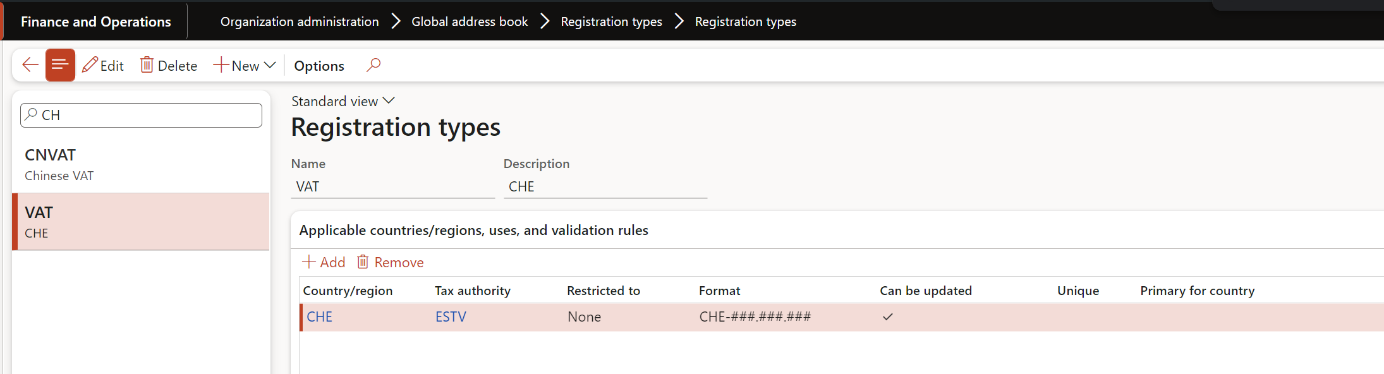
Task: Click the action pane search icon
Action: pyautogui.click(x=374, y=65)
